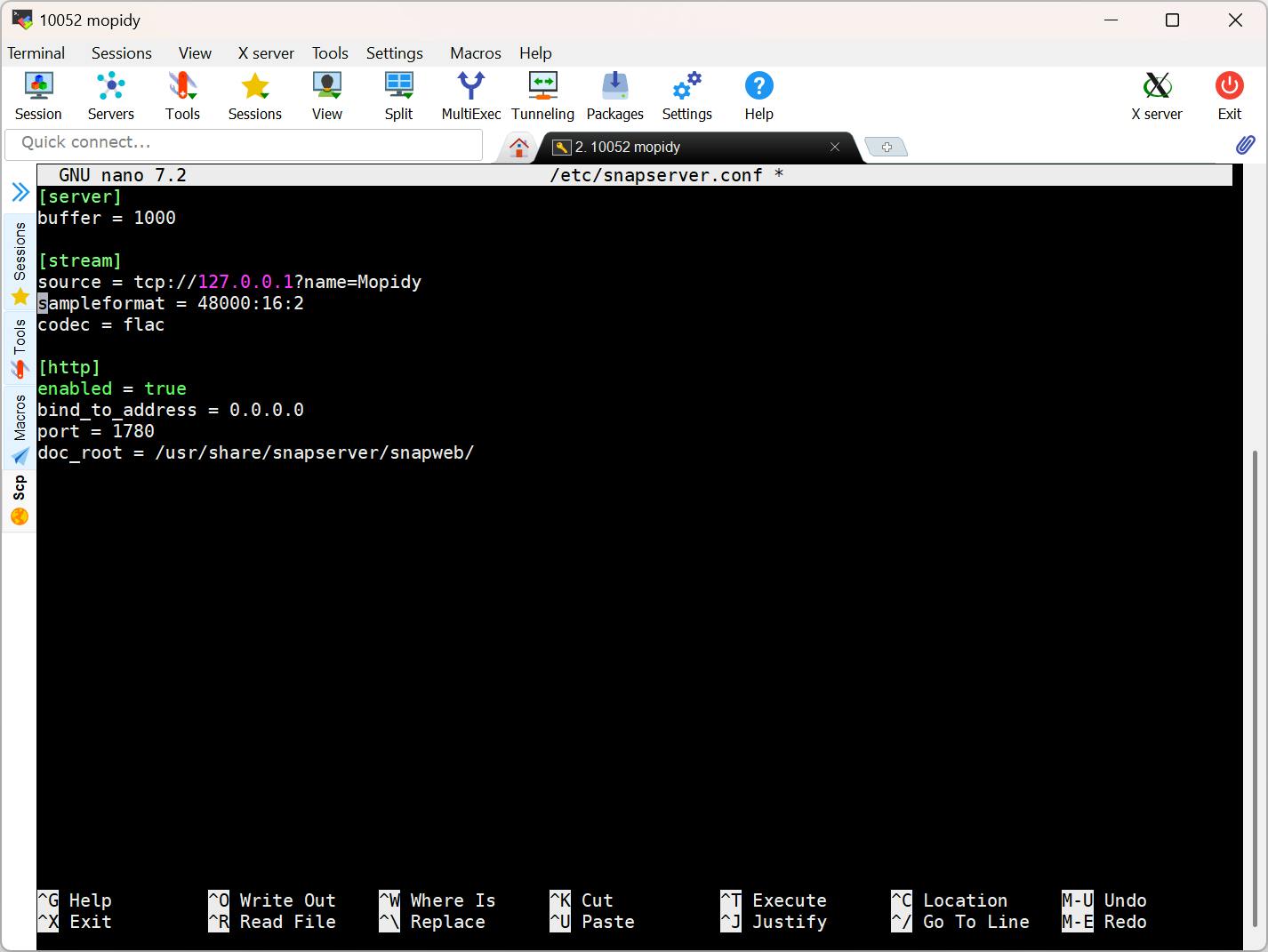Click the Go To Line nano shortcut
This screenshot has height=952, width=1268.
point(960,922)
